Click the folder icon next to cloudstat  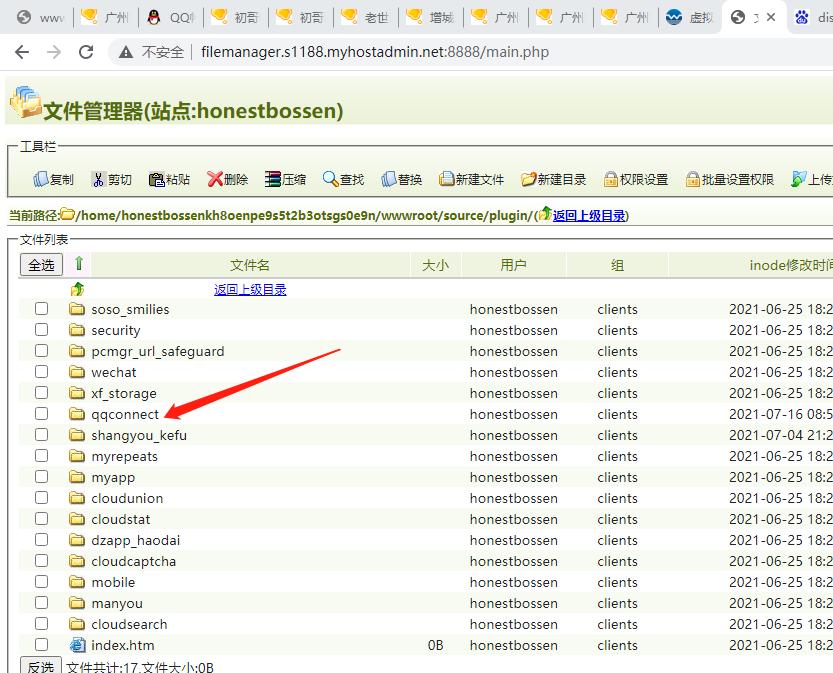[x=77, y=519]
